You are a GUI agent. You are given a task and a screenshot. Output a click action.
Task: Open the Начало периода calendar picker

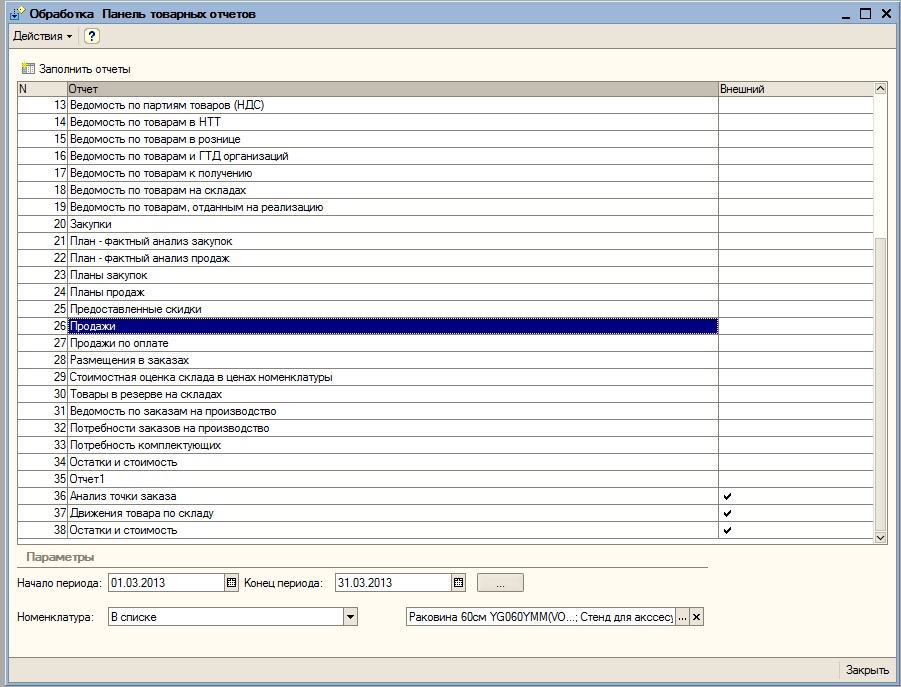232,582
